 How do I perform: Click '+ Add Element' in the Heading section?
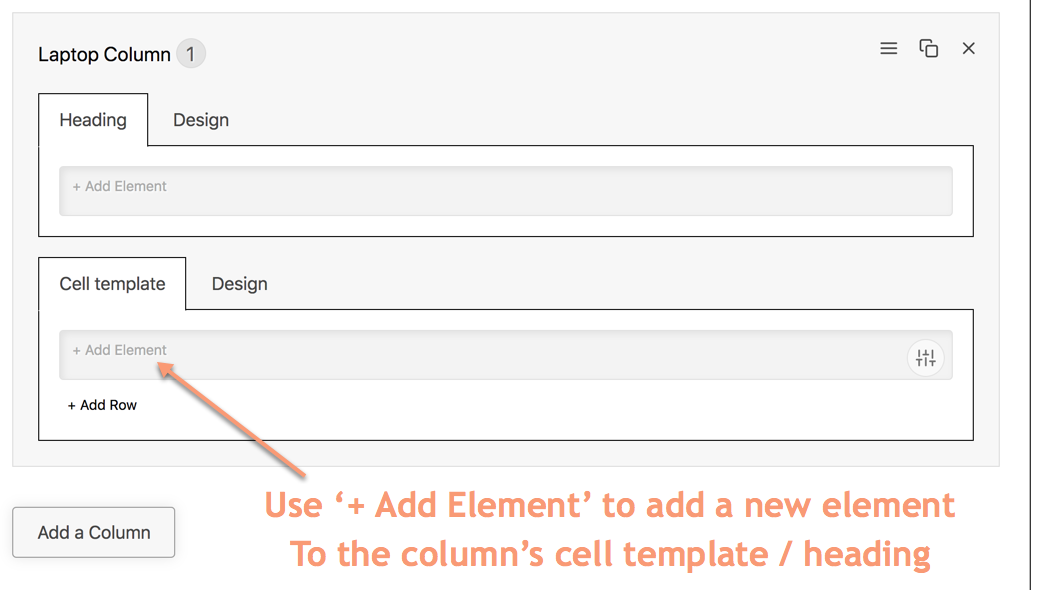(x=120, y=186)
